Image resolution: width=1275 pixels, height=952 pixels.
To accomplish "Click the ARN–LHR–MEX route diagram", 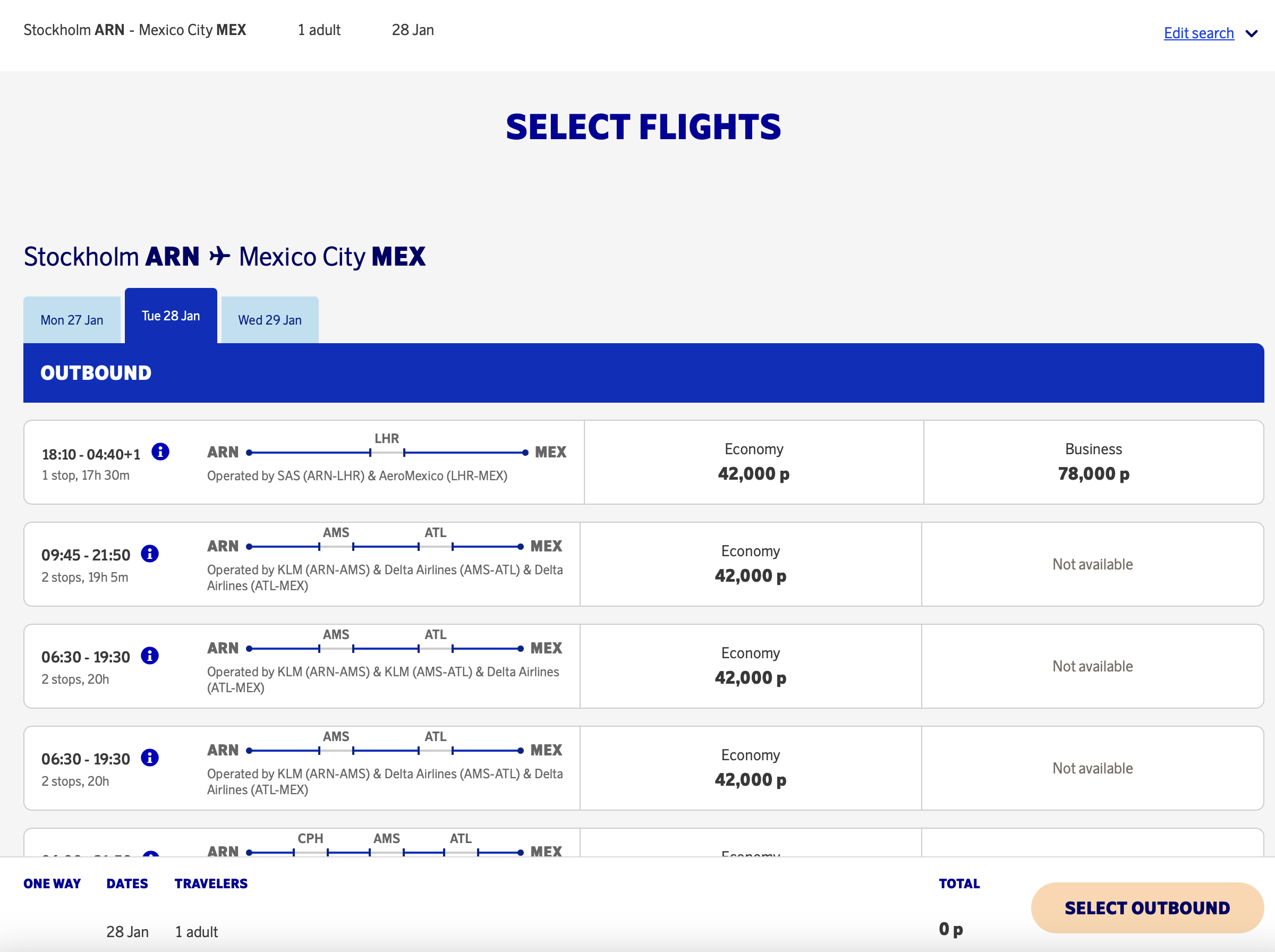I will (387, 453).
